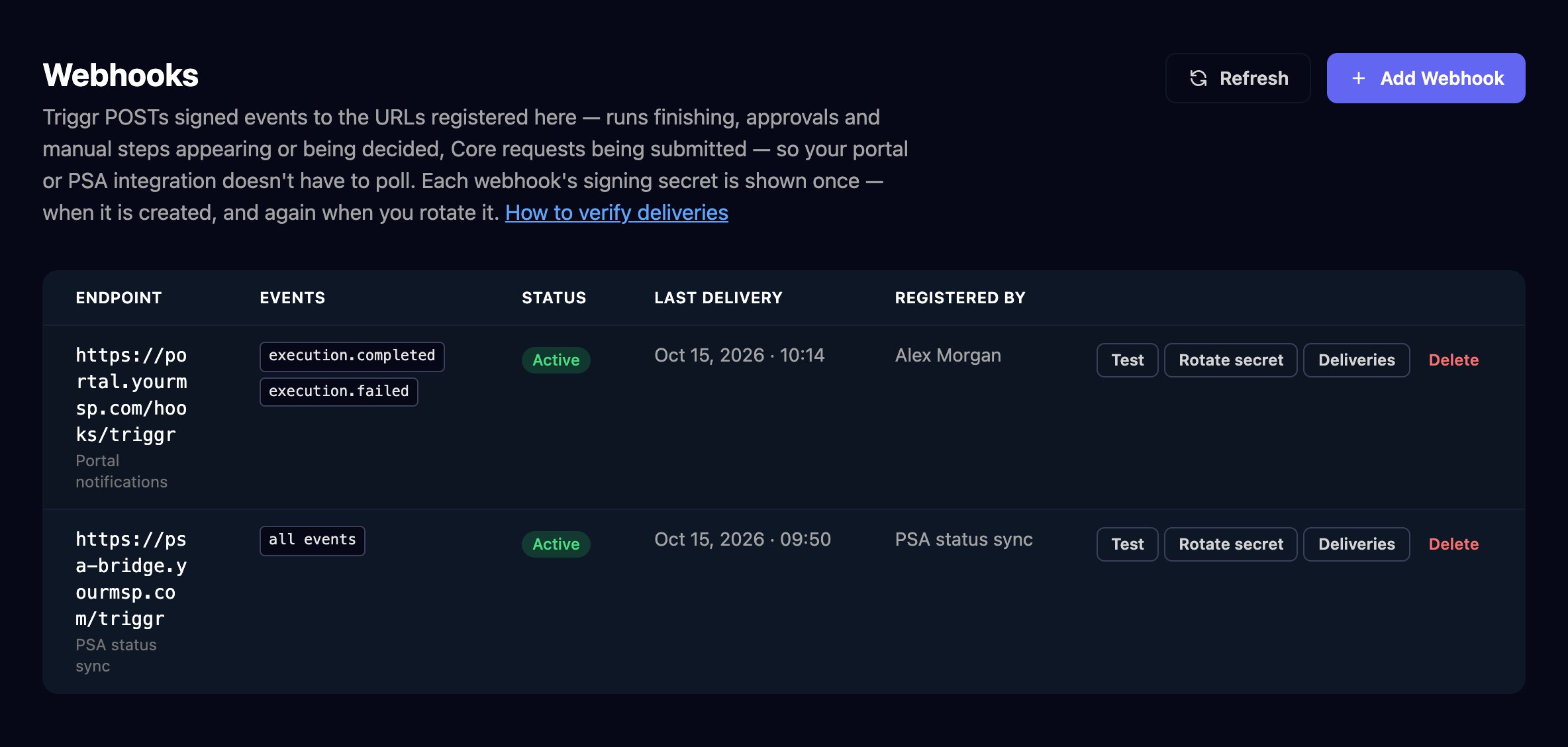Click the Portal notifications description text

[121, 472]
